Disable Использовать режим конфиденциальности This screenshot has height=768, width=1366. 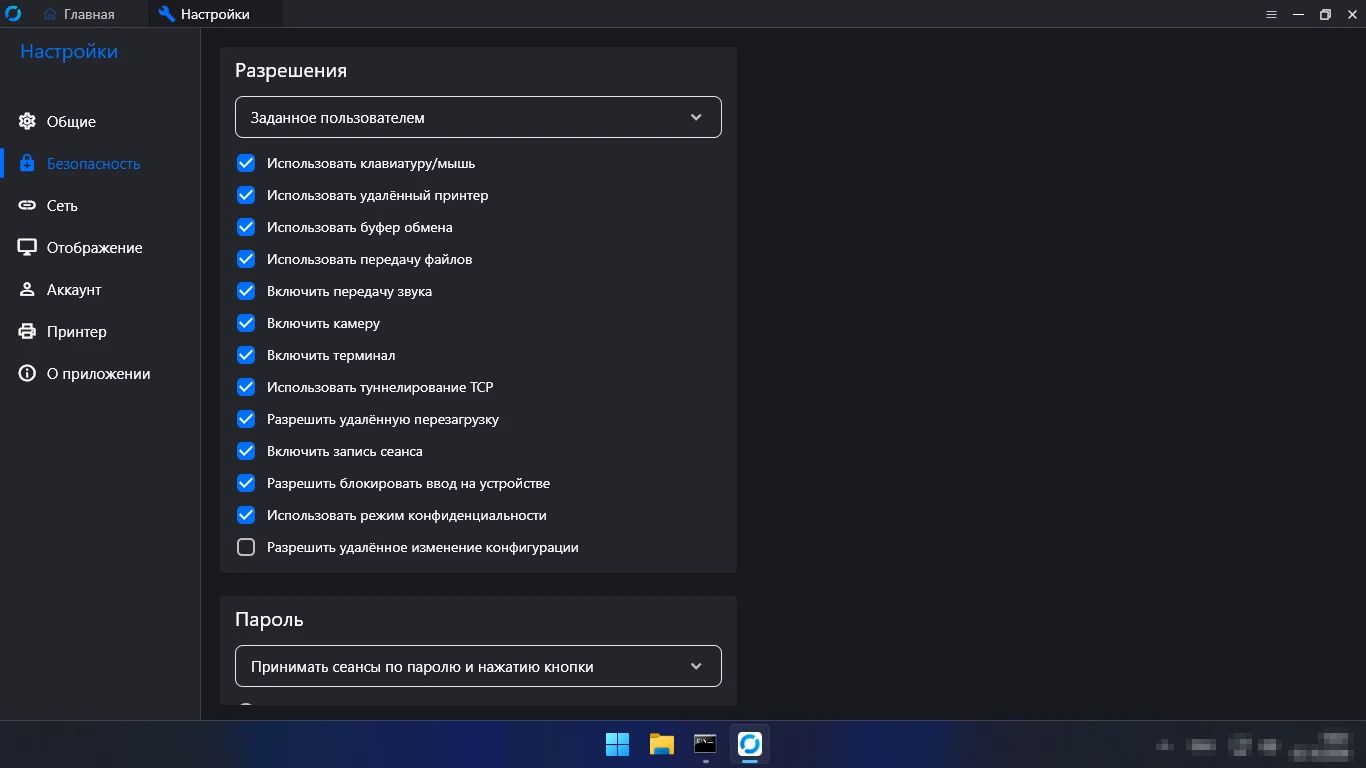pyautogui.click(x=246, y=515)
